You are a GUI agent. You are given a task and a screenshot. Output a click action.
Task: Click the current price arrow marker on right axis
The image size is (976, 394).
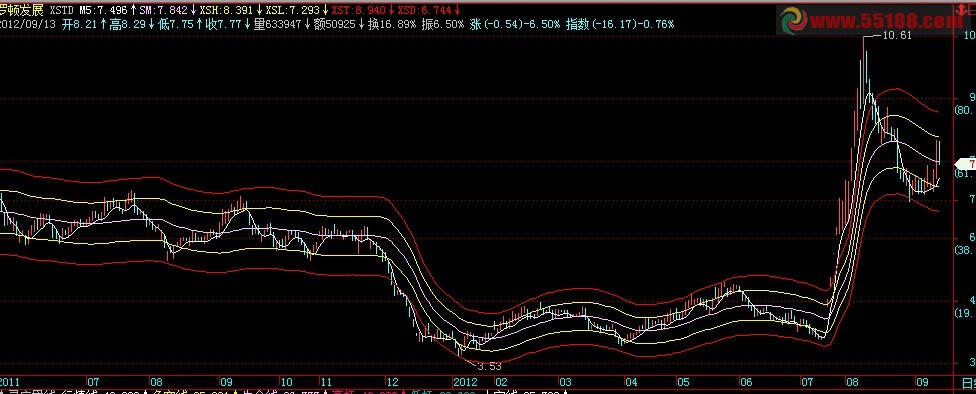[x=965, y=164]
